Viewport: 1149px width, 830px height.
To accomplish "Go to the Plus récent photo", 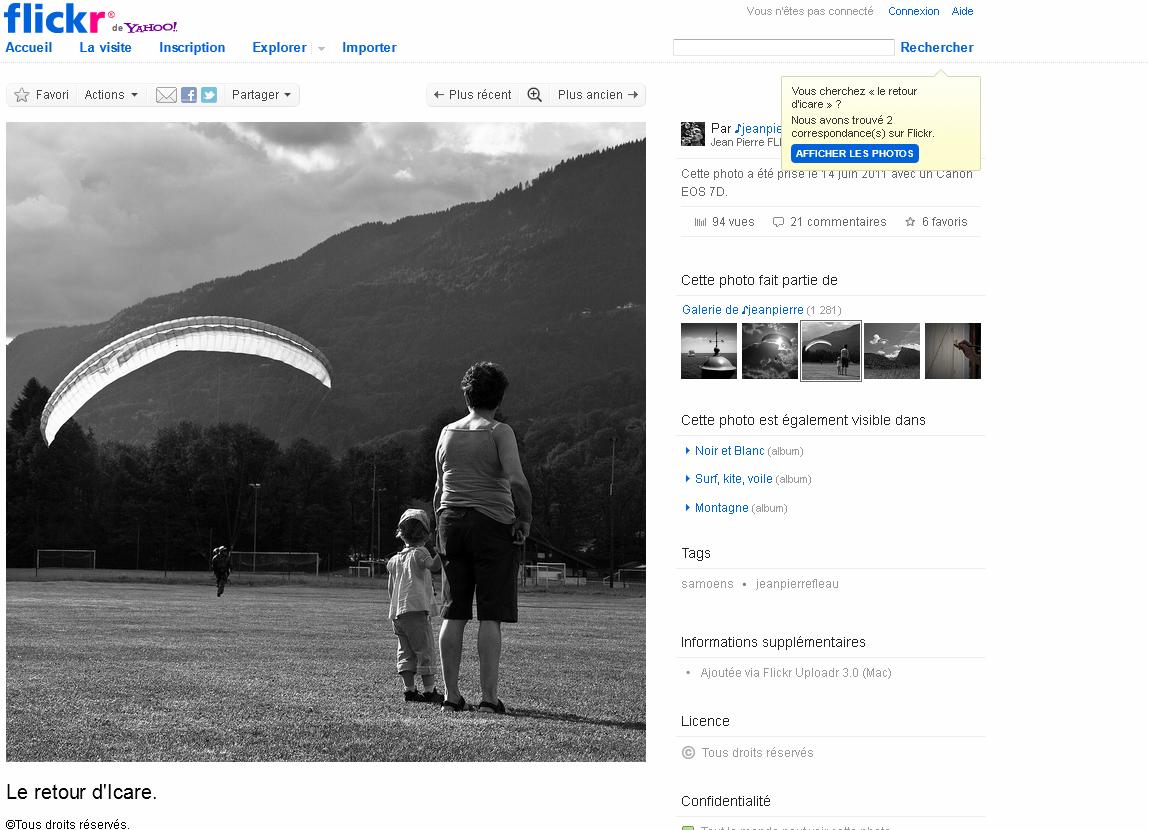I will click(x=472, y=95).
